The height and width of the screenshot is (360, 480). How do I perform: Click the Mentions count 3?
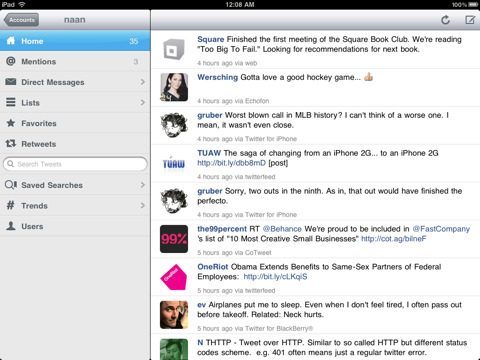(136, 61)
